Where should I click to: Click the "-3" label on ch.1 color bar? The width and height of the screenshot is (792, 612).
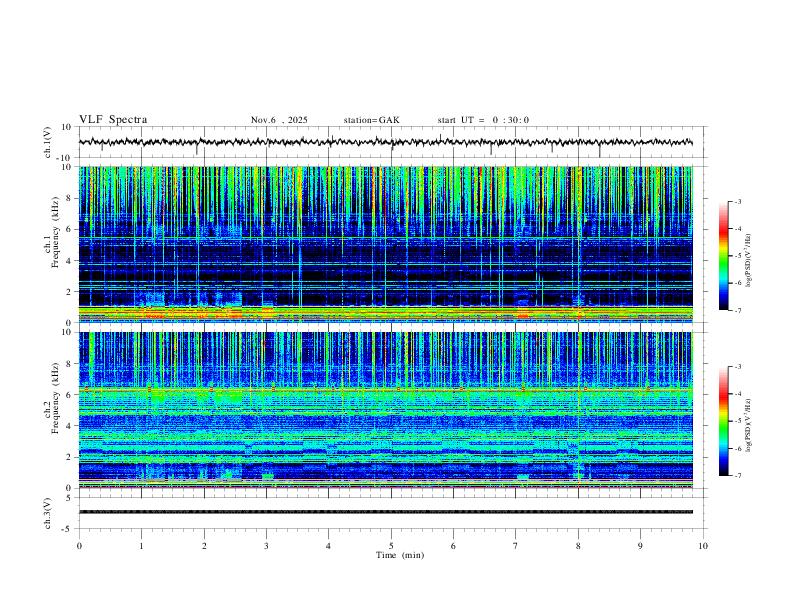point(738,201)
